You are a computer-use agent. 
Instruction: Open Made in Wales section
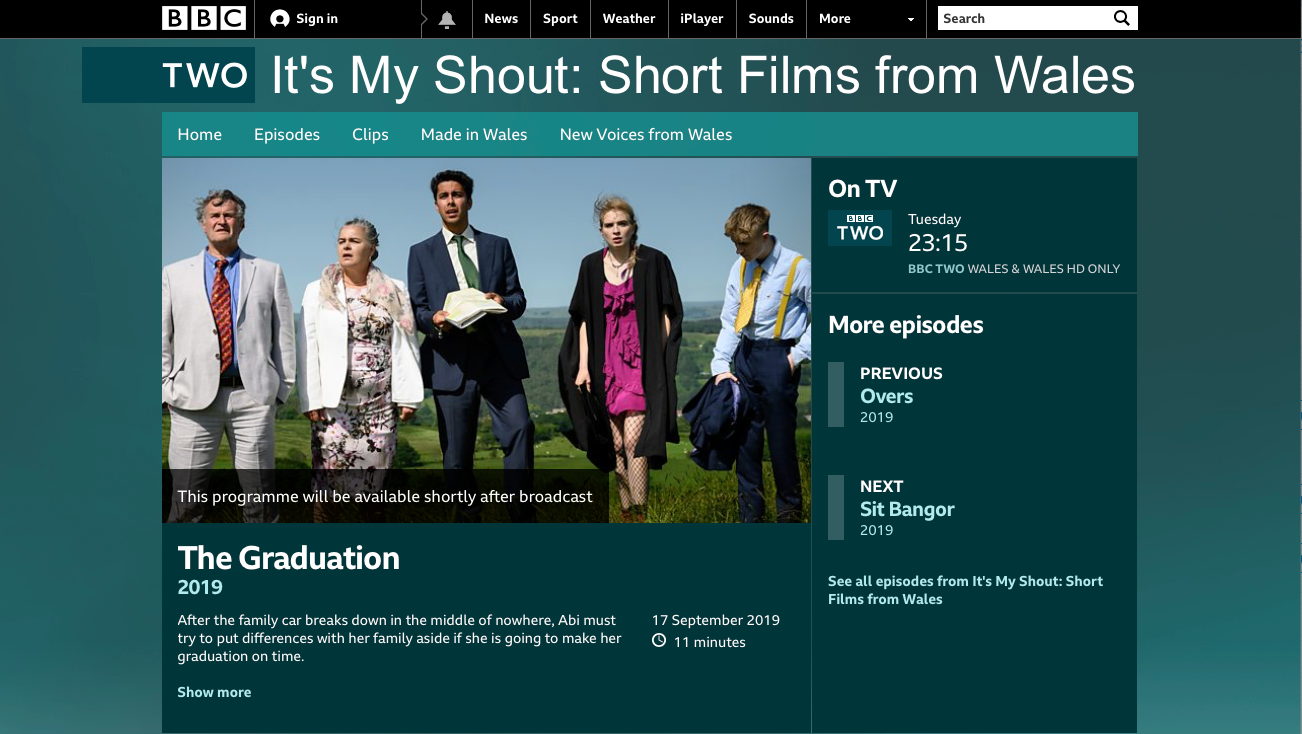point(474,134)
